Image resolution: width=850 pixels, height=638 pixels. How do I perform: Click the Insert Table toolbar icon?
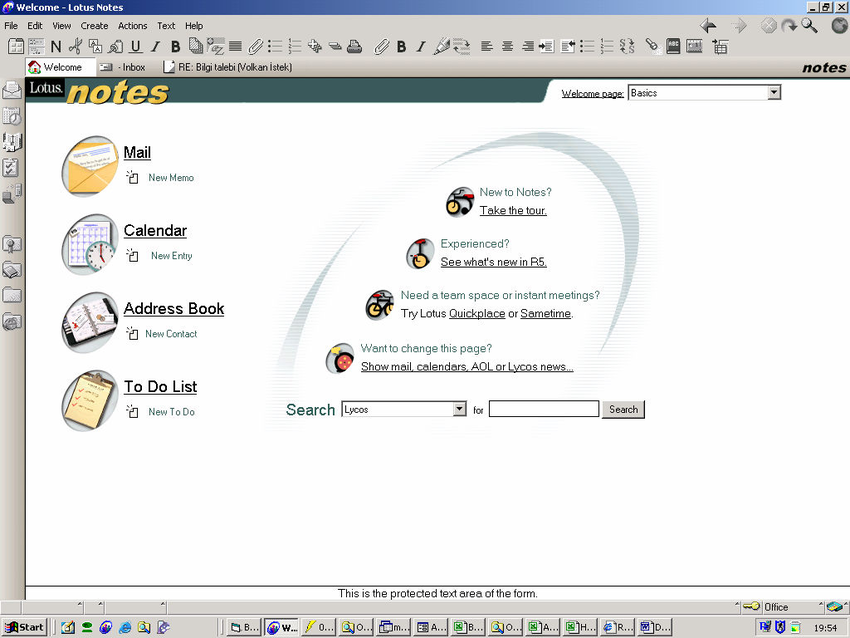720,47
